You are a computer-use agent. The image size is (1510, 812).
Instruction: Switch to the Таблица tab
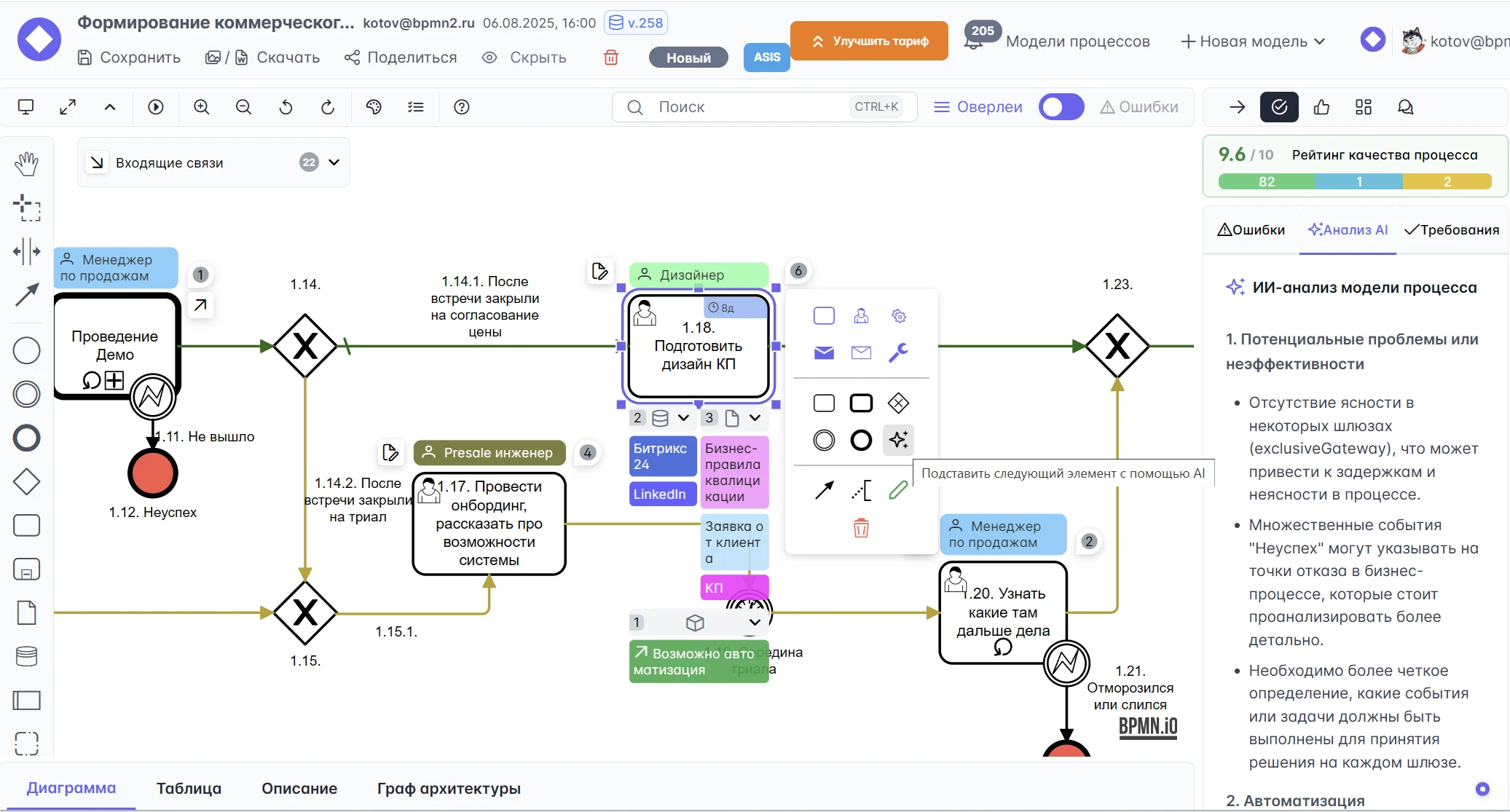pos(189,788)
